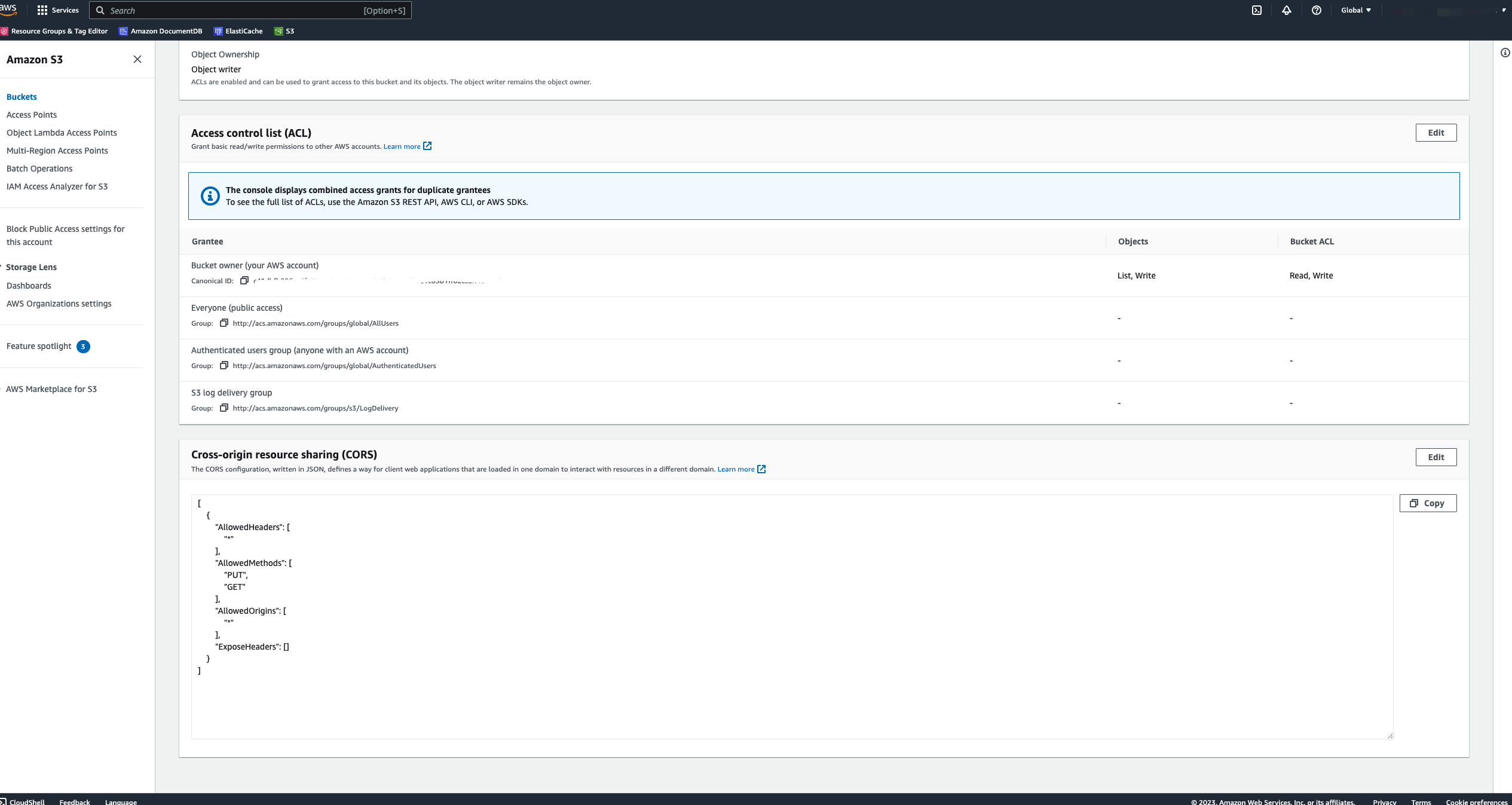Open notifications bell icon

(1287, 10)
